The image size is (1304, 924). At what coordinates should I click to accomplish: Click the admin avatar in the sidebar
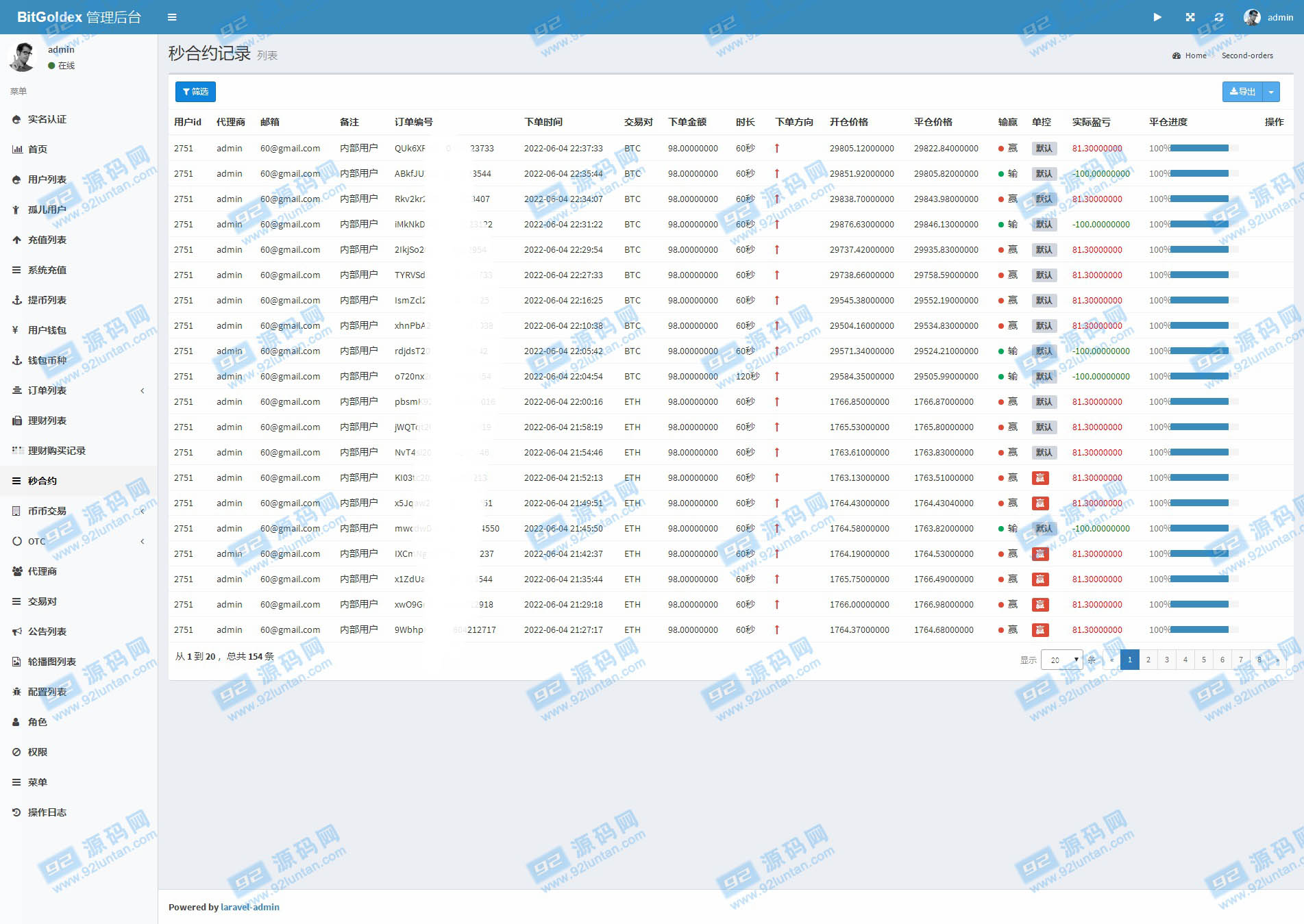pos(23,57)
